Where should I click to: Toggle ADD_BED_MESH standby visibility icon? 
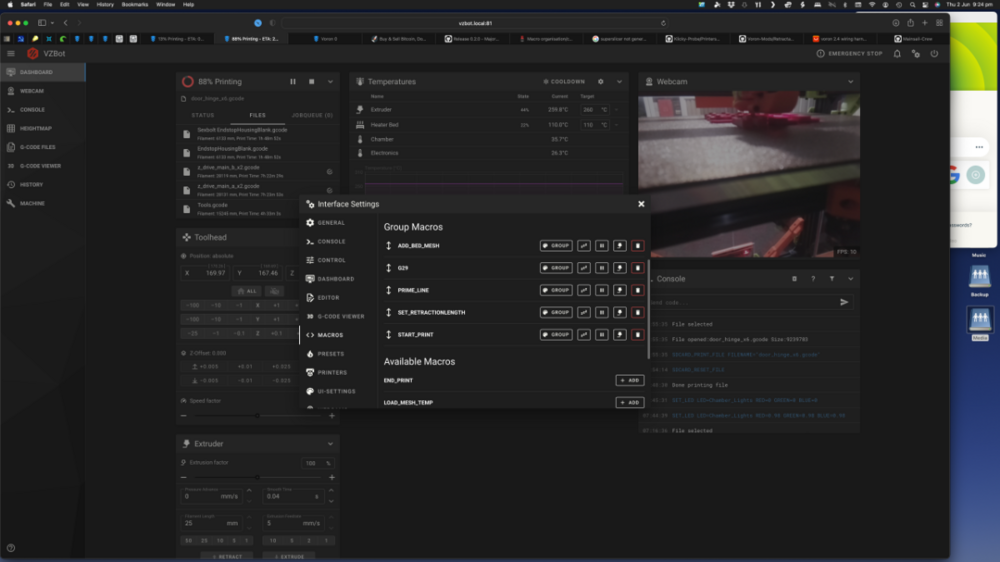(584, 246)
